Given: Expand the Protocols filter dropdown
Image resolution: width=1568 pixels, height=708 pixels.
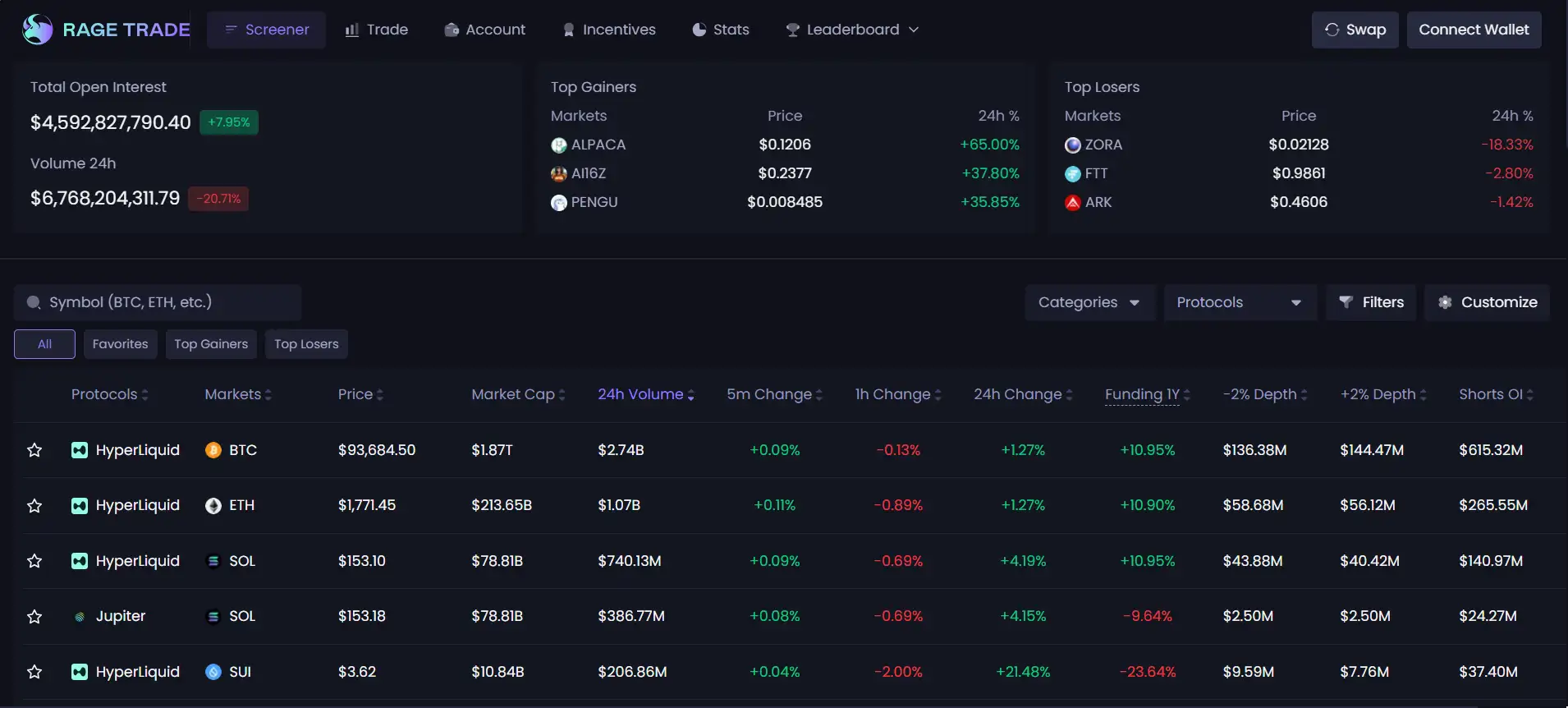Looking at the screenshot, I should point(1239,302).
